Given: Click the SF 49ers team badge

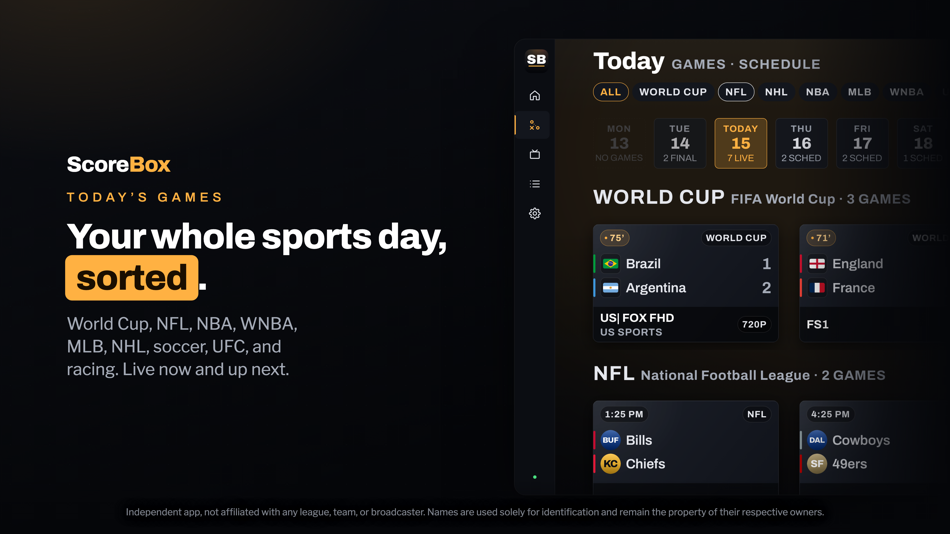Looking at the screenshot, I should [x=817, y=464].
